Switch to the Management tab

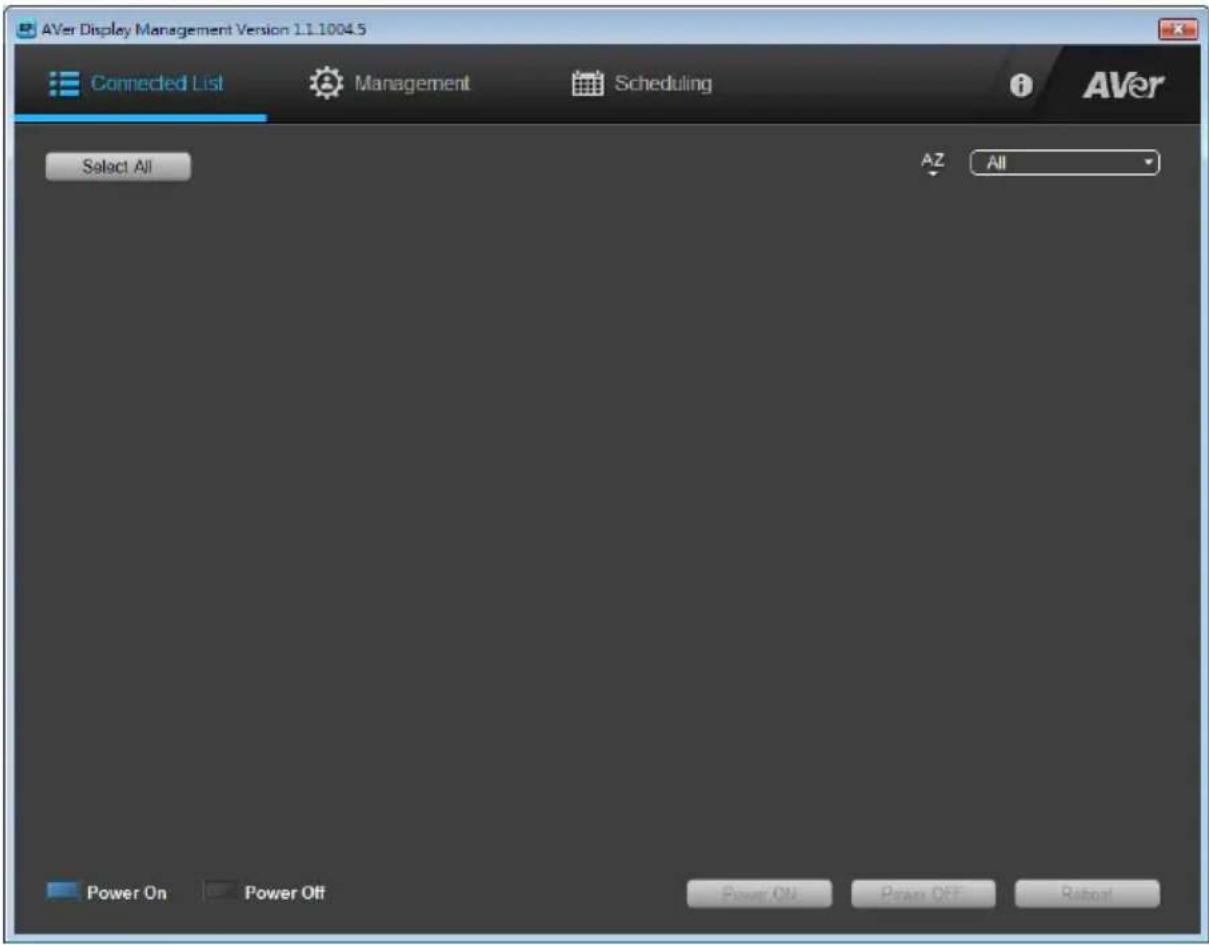[390, 84]
